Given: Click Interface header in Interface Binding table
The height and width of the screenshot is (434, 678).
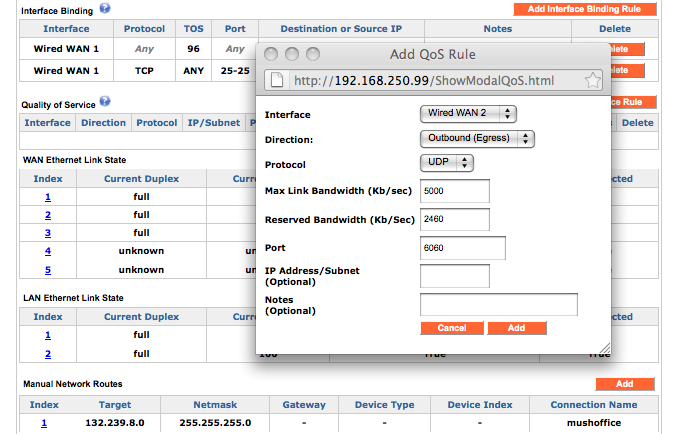Looking at the screenshot, I should (x=66, y=29).
